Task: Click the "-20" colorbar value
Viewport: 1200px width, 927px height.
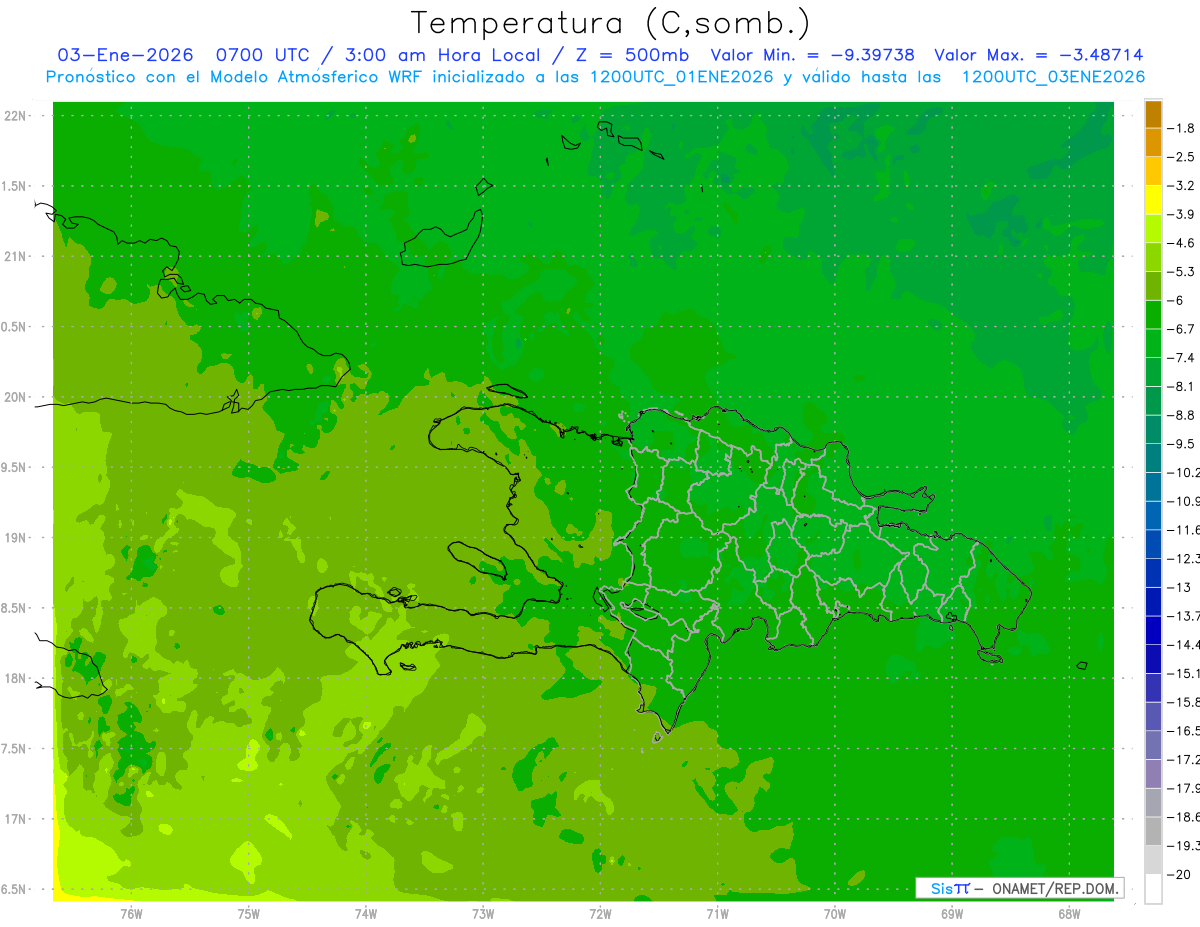Action: coord(1179,875)
